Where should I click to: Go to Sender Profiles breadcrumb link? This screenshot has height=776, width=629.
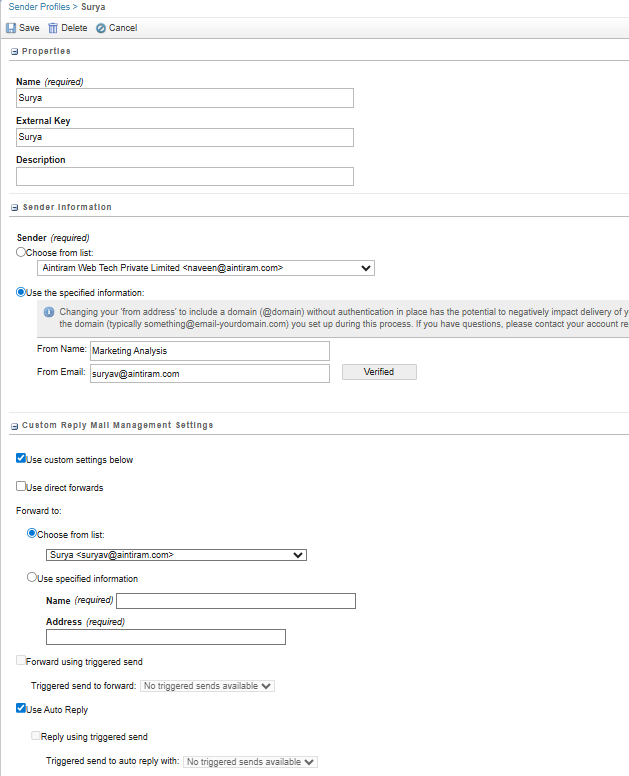36,7
